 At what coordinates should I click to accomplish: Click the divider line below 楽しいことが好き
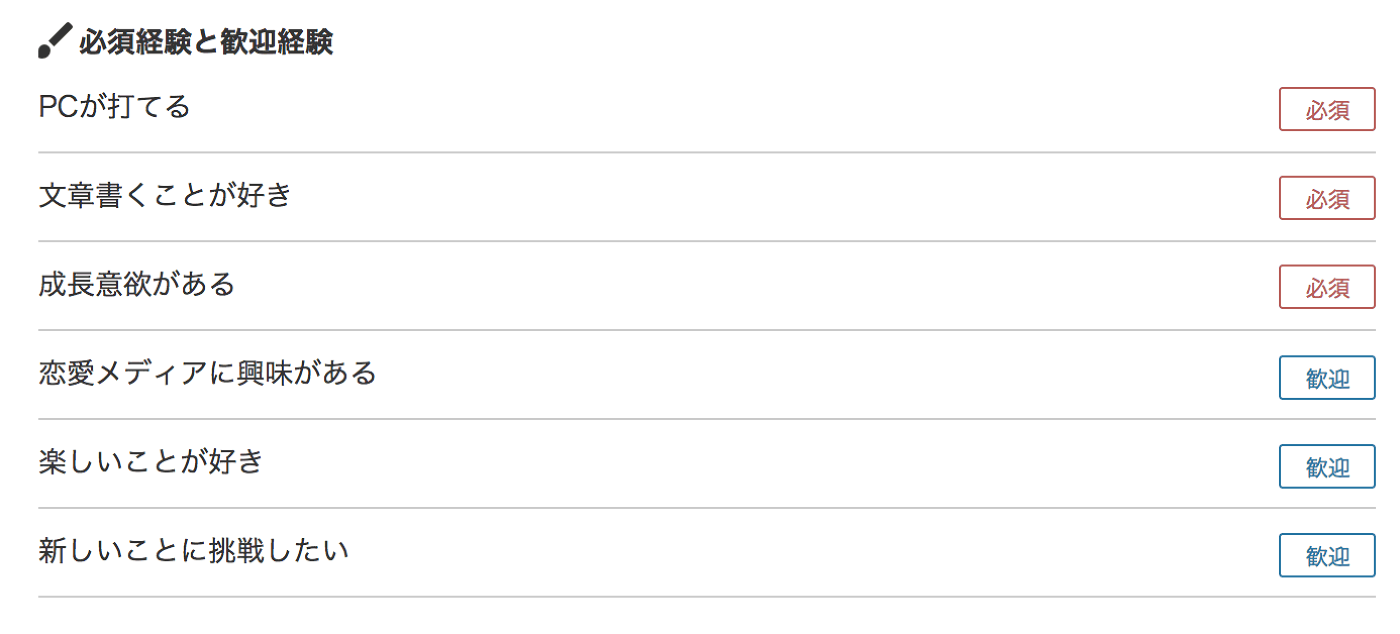[707, 508]
